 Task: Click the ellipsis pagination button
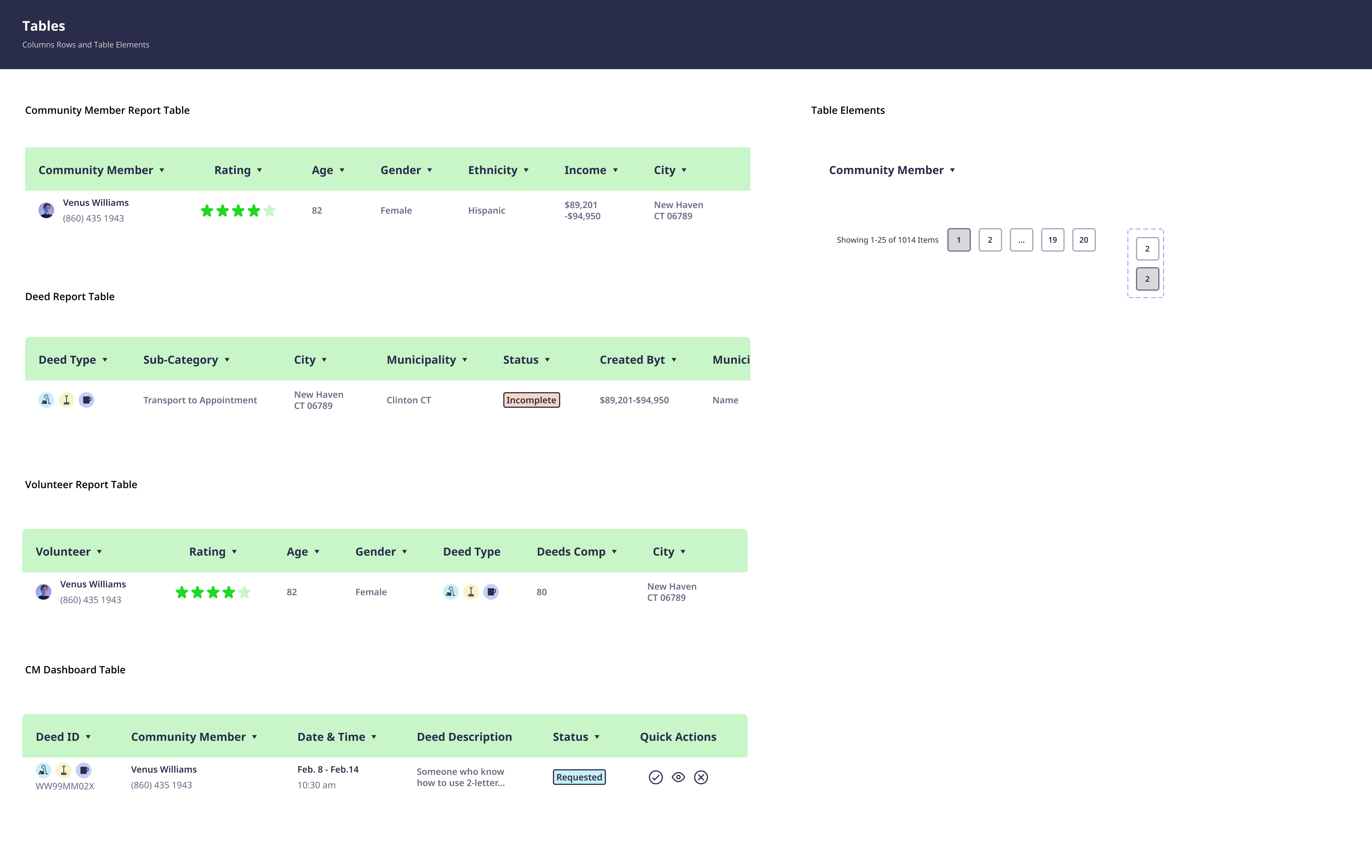[1021, 240]
